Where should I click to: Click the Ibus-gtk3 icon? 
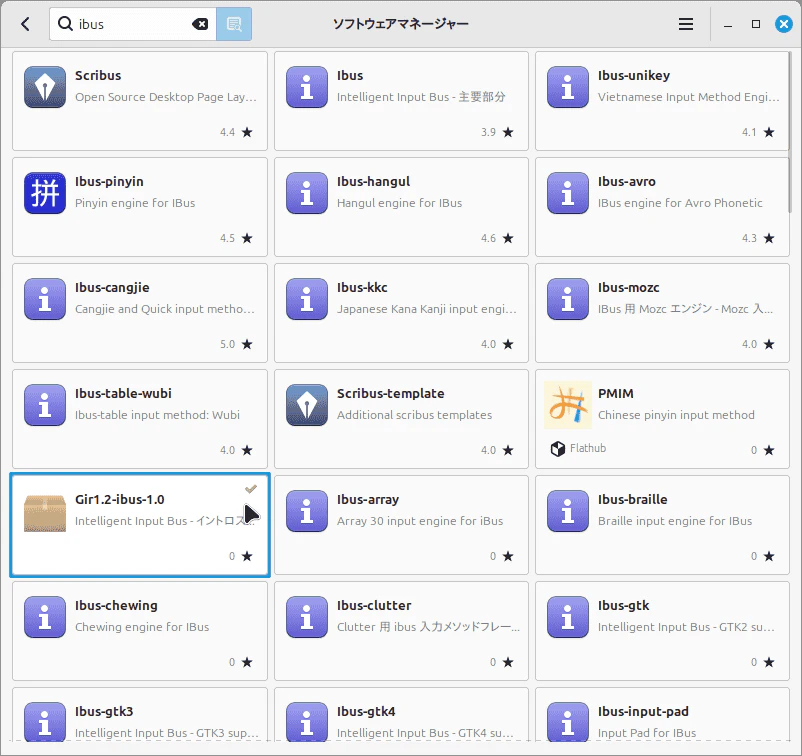click(x=45, y=722)
